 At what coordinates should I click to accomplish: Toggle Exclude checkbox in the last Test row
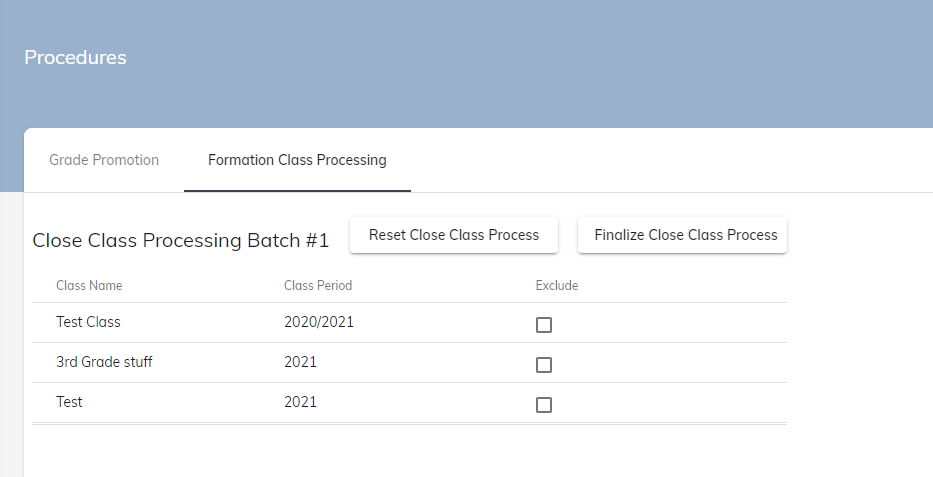(x=544, y=405)
